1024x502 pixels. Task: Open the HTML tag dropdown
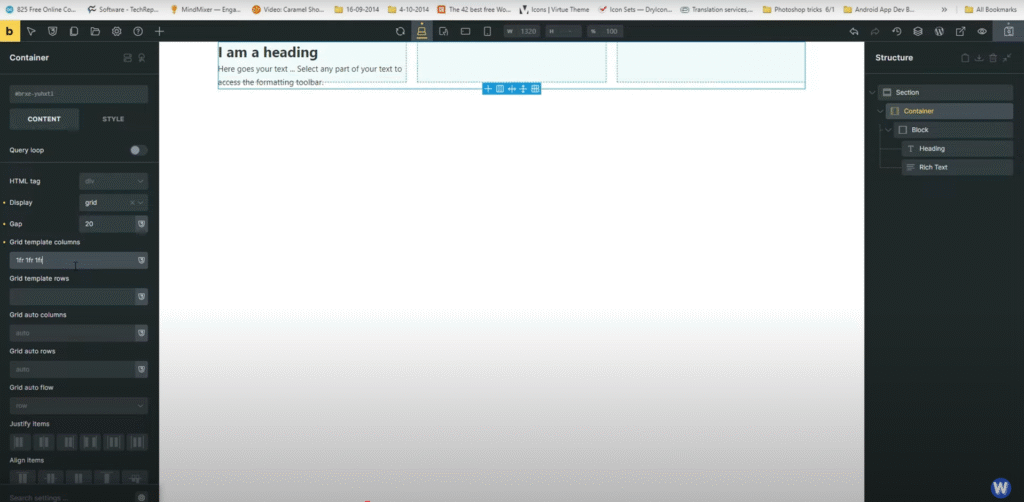coord(113,181)
